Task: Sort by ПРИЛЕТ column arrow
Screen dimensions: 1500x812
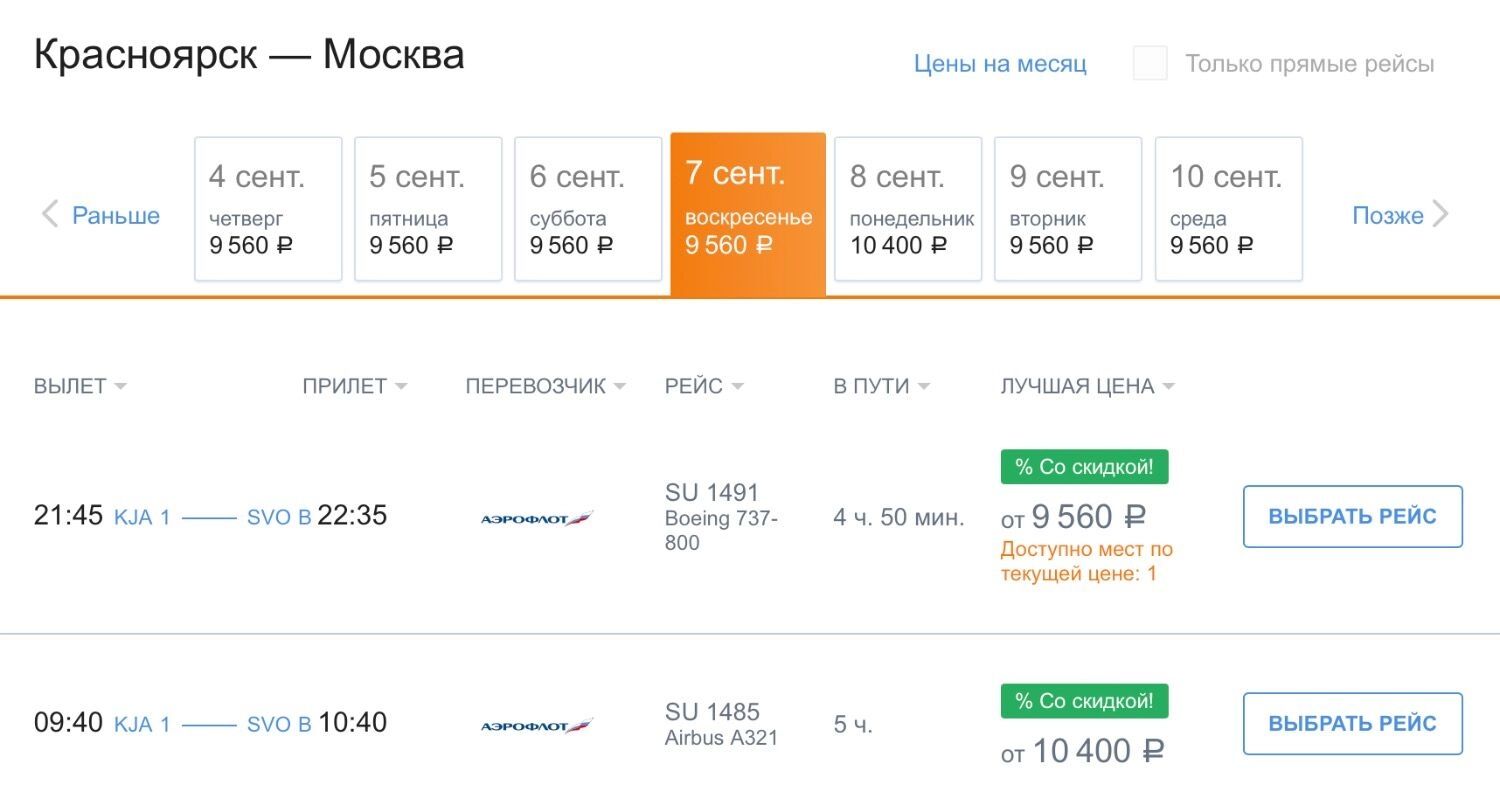Action: pyautogui.click(x=401, y=387)
